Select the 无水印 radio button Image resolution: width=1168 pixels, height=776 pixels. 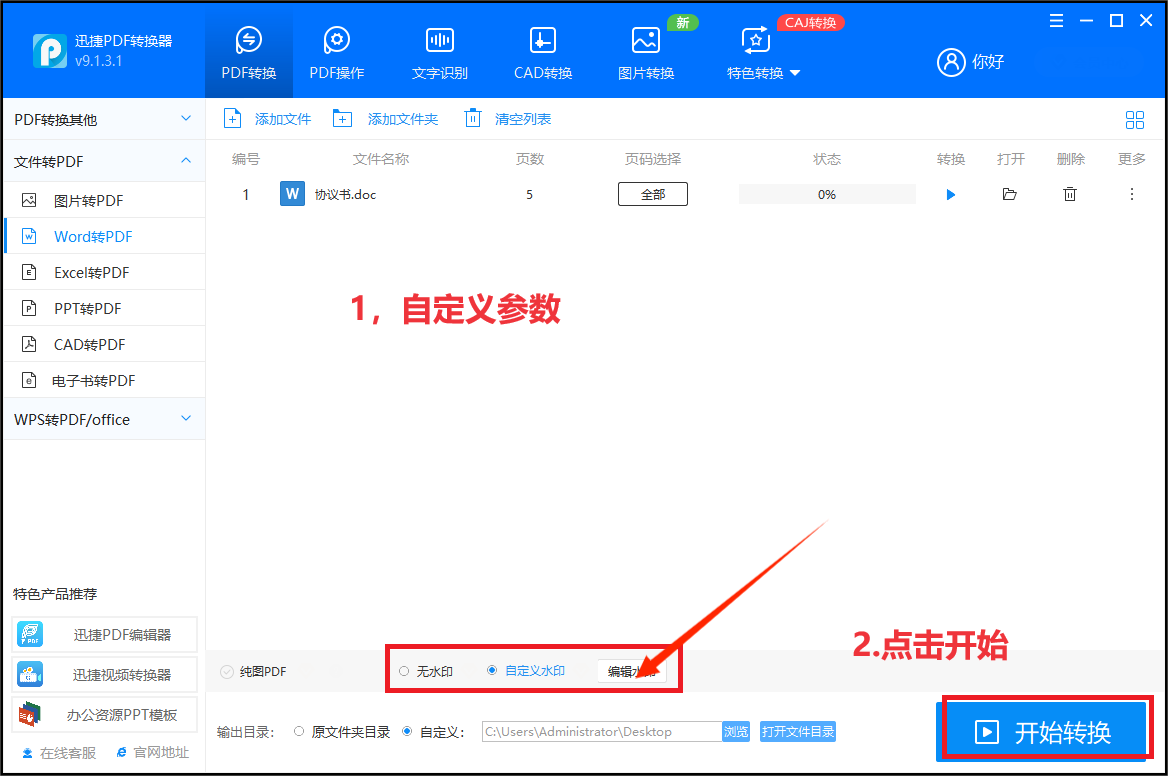(x=404, y=671)
